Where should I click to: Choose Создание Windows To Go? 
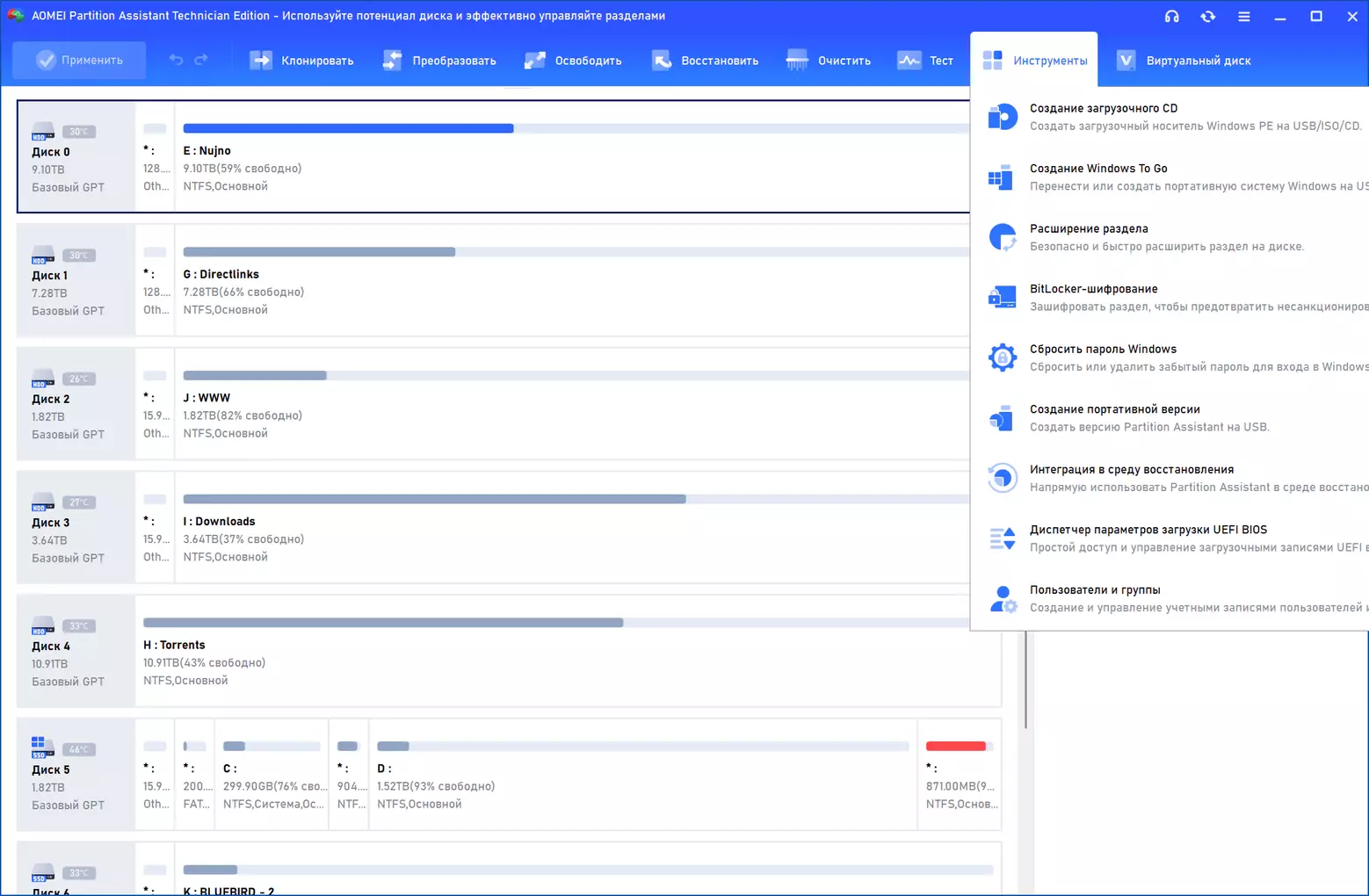1170,177
